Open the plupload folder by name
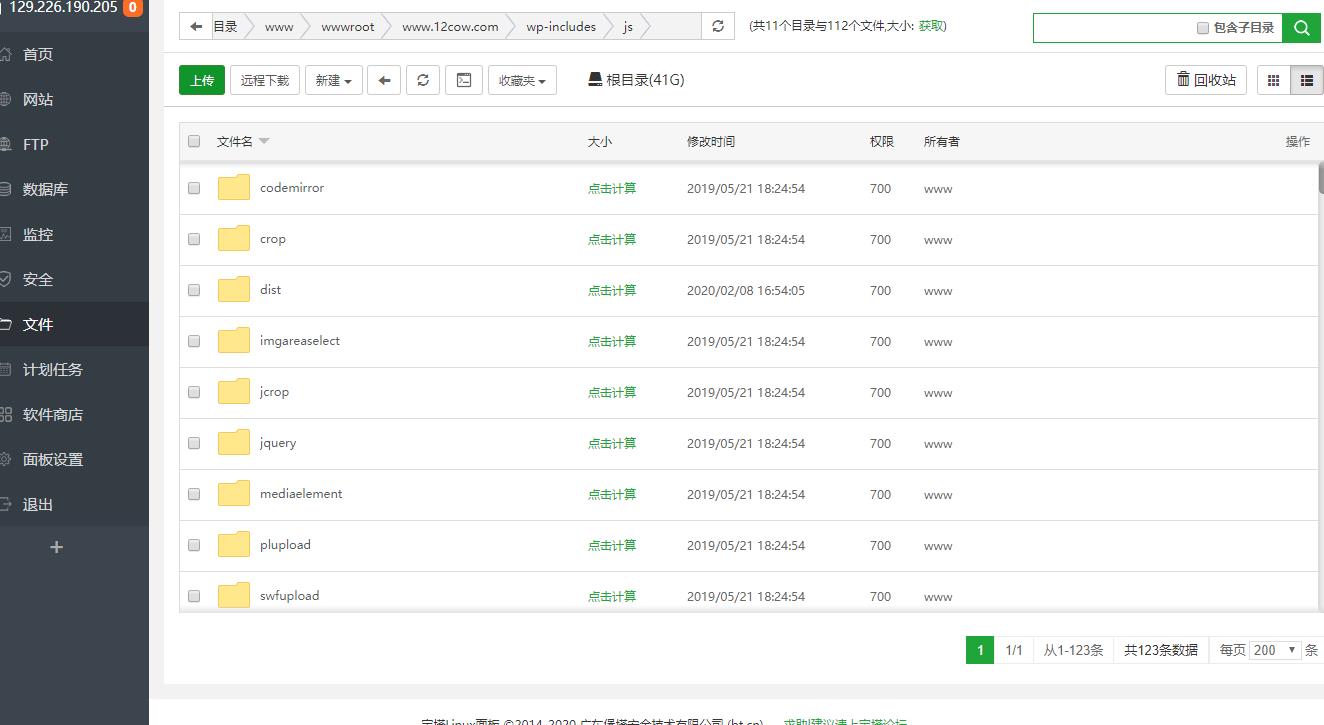 click(x=285, y=545)
